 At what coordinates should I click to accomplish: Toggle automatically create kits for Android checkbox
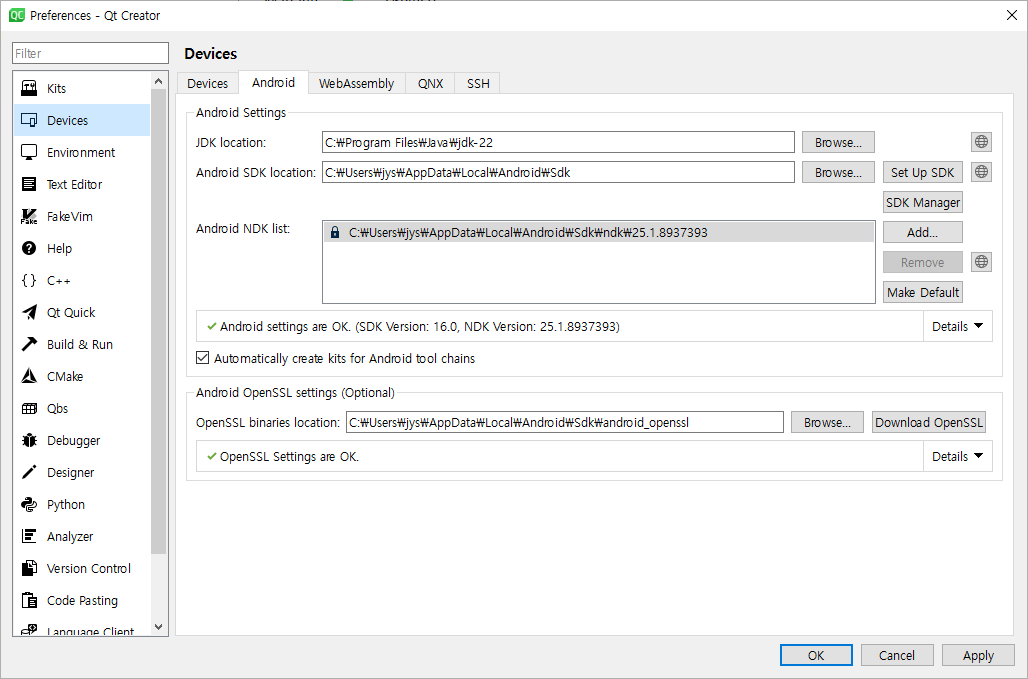click(203, 358)
